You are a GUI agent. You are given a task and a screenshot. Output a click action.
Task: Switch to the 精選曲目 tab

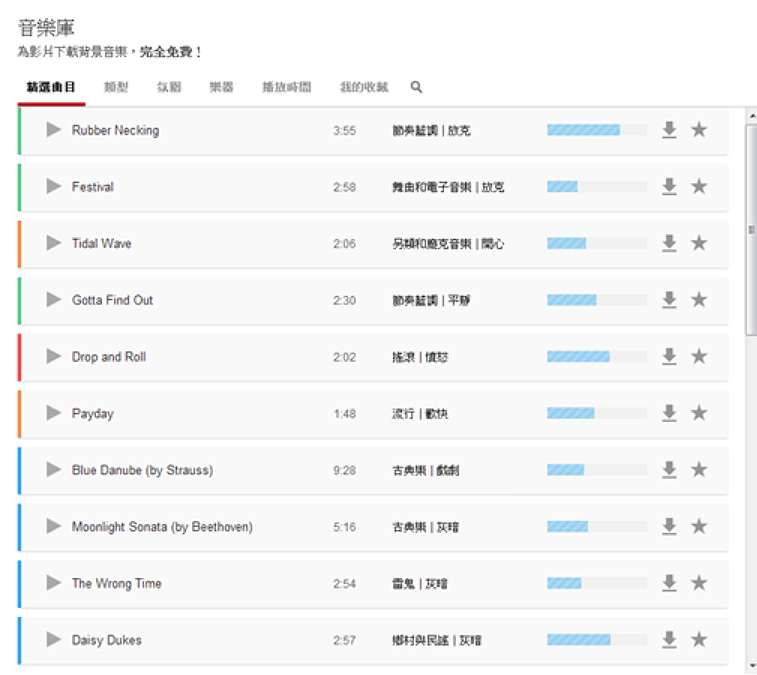point(51,88)
